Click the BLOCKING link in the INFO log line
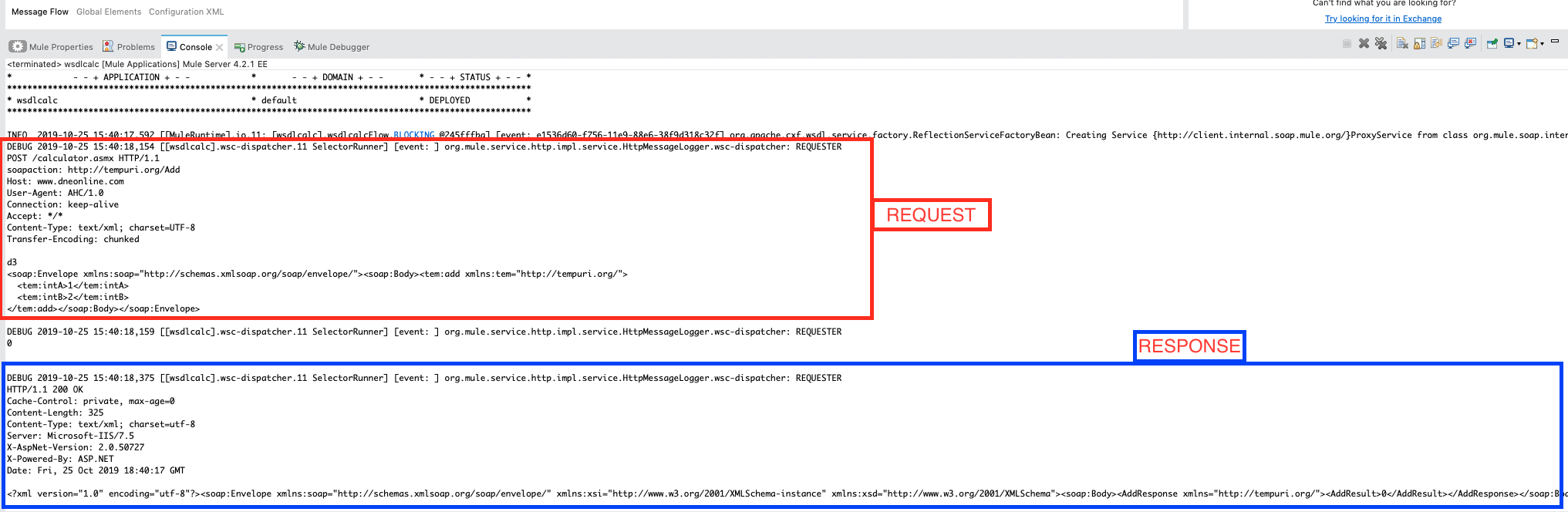Viewport: 1568px width, 512px height. pyautogui.click(x=414, y=135)
